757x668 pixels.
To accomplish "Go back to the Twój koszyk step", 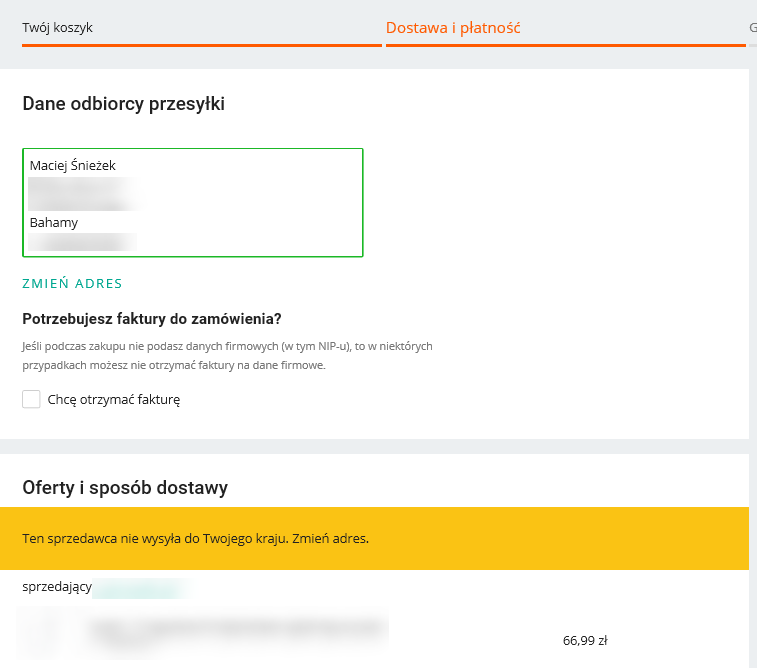I will click(57, 28).
